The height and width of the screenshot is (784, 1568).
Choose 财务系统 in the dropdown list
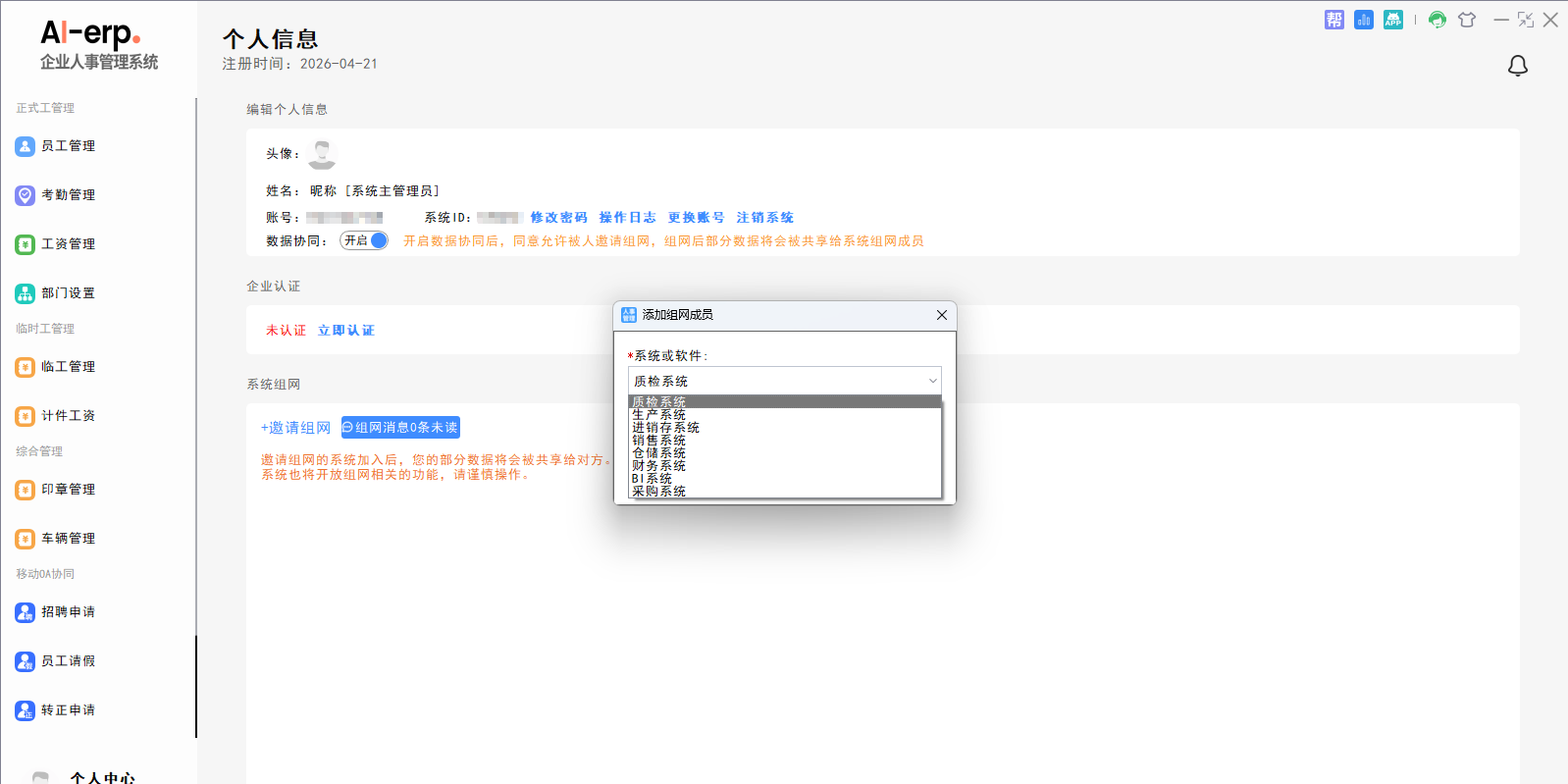[659, 466]
